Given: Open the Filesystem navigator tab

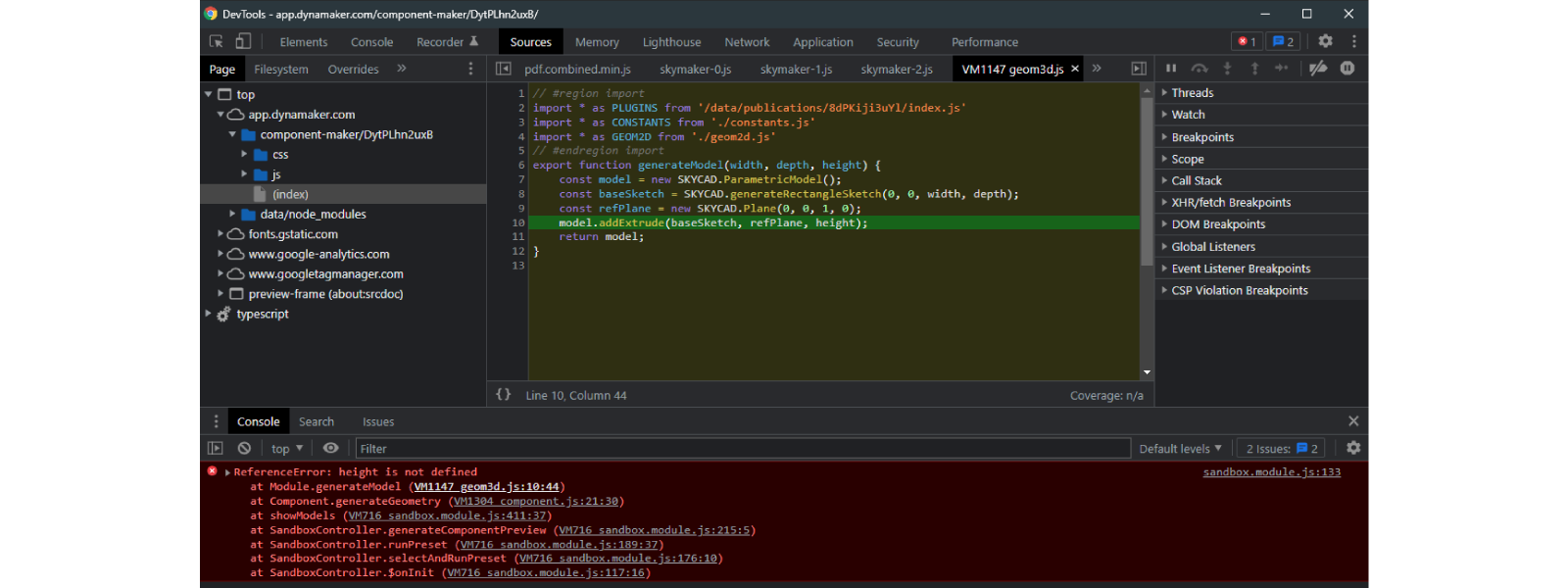Looking at the screenshot, I should pos(281,70).
